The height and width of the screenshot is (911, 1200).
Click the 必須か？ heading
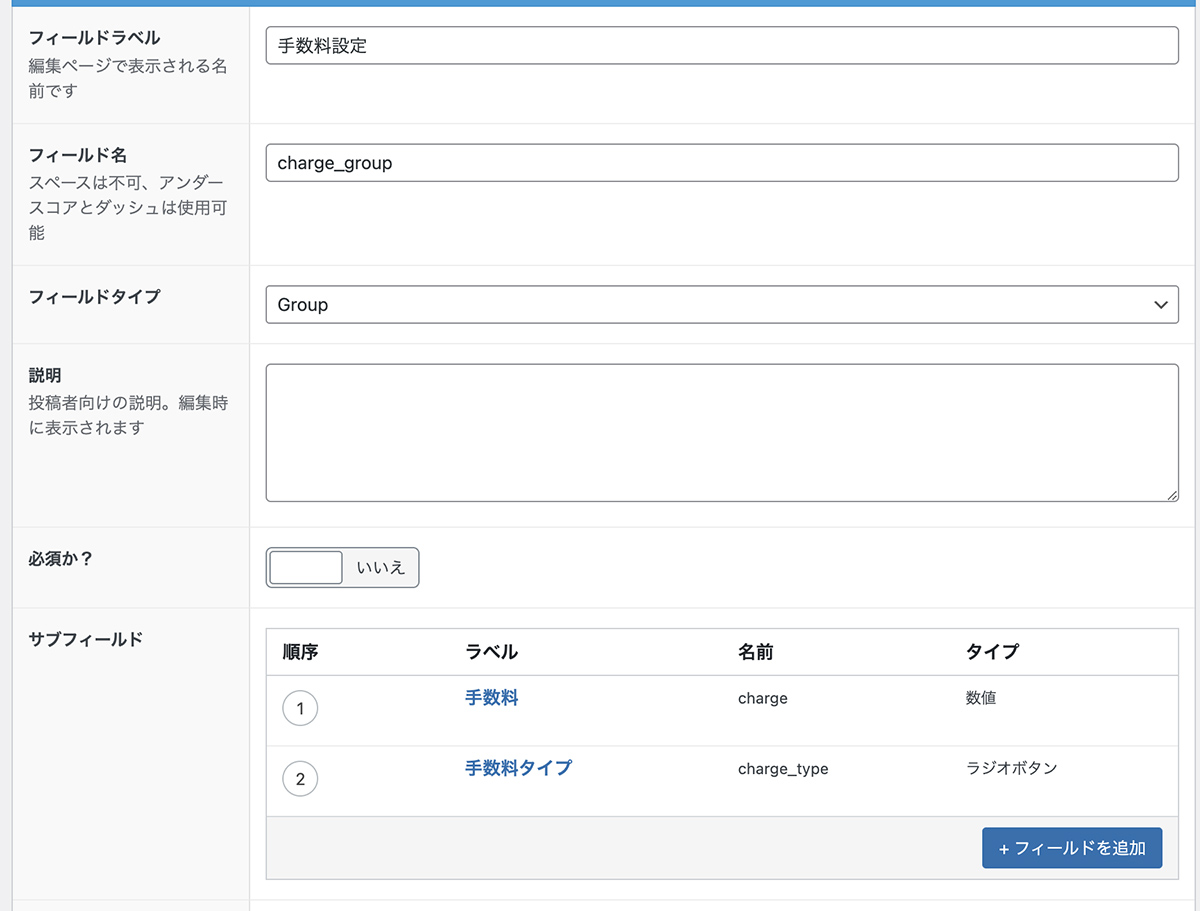tap(61, 558)
